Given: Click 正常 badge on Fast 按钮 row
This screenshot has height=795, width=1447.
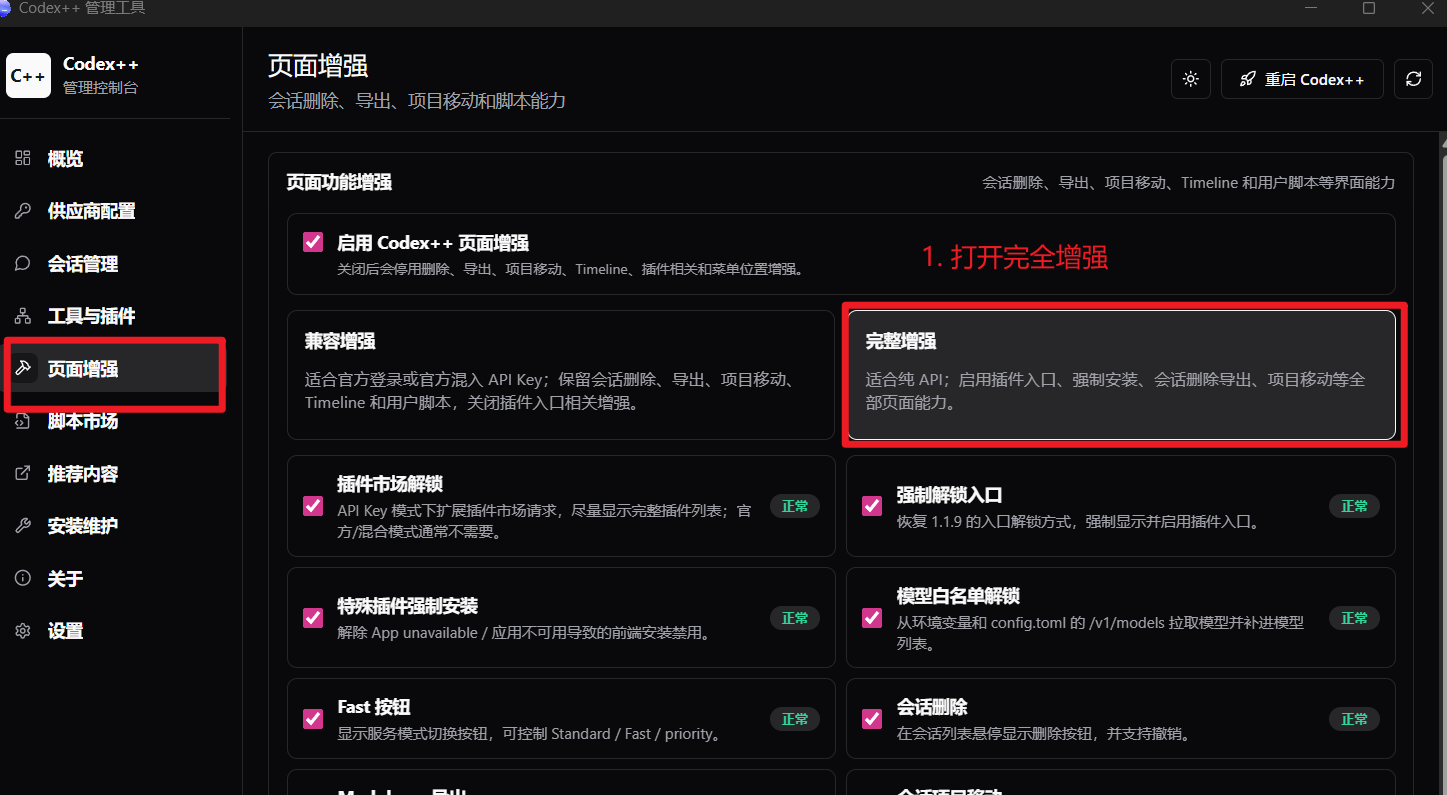Looking at the screenshot, I should 795,719.
